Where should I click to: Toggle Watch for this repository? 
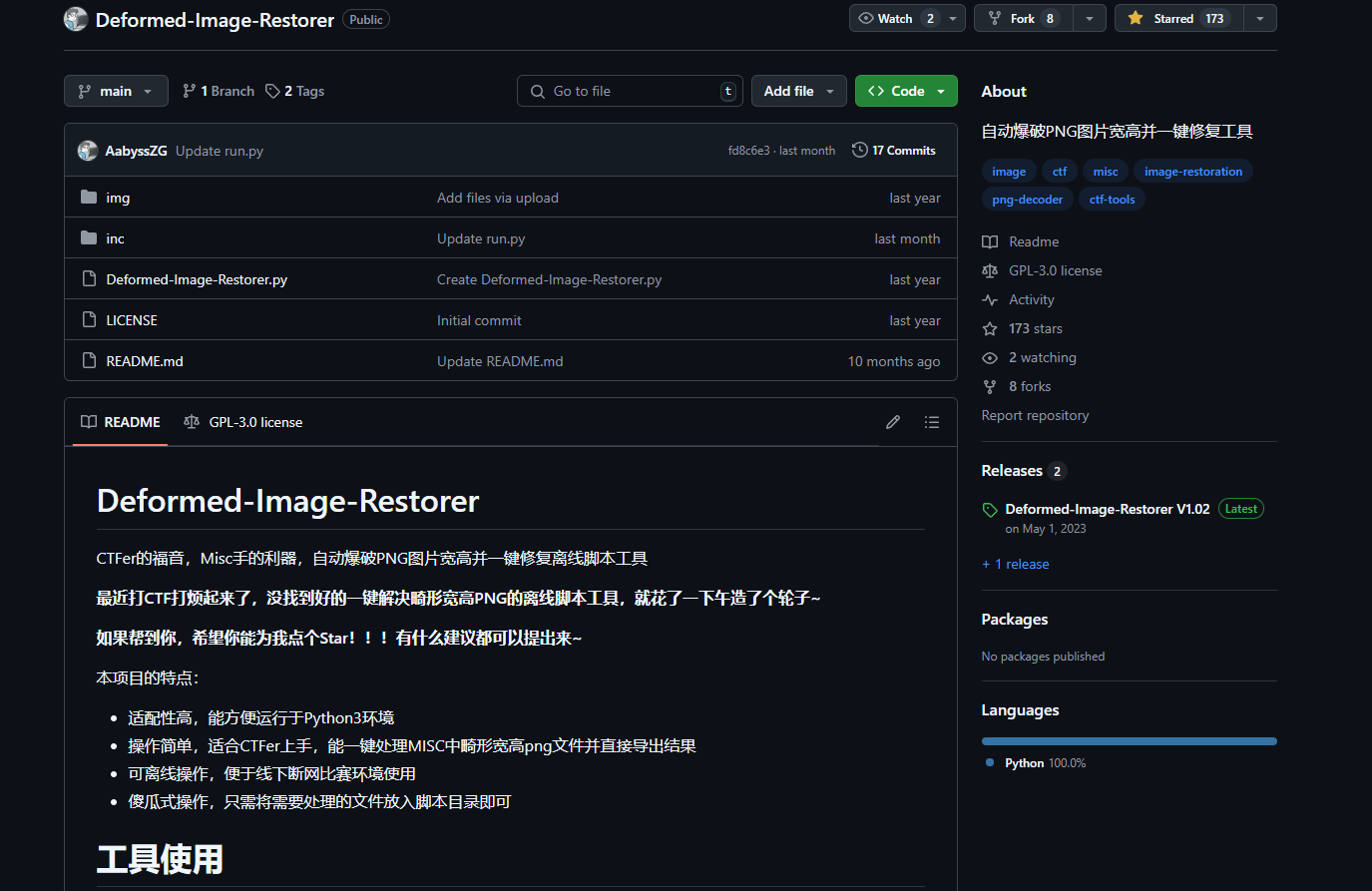[x=895, y=18]
